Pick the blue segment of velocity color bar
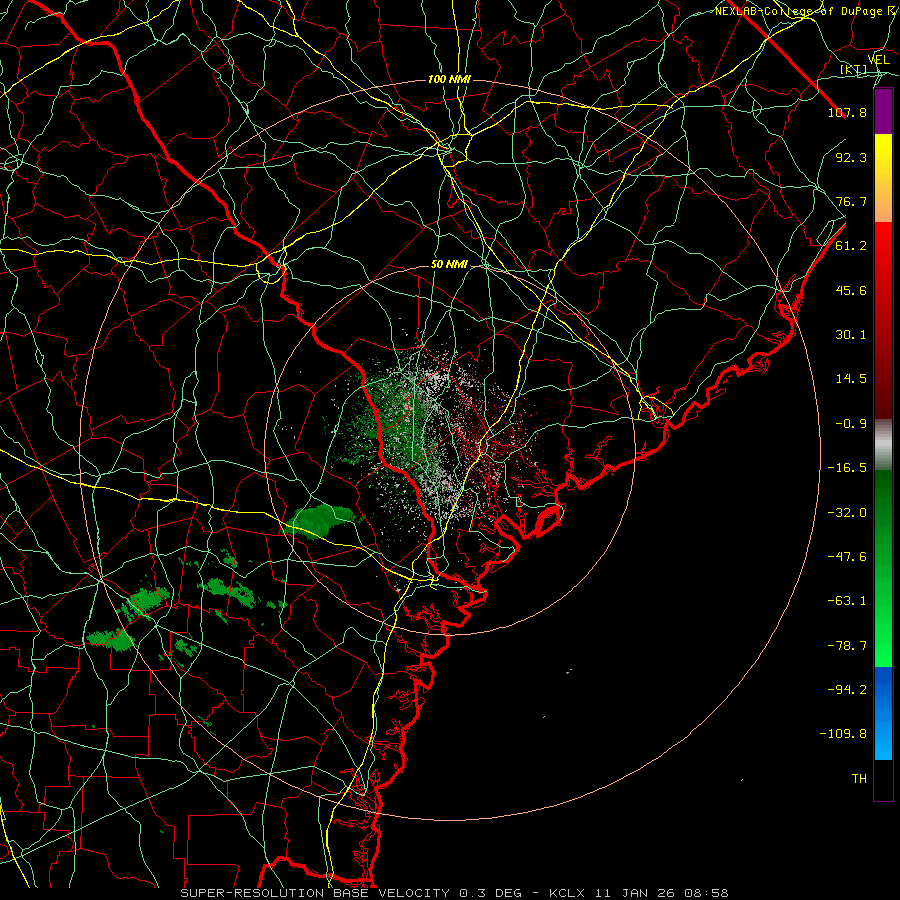900x900 pixels. pyautogui.click(x=883, y=713)
